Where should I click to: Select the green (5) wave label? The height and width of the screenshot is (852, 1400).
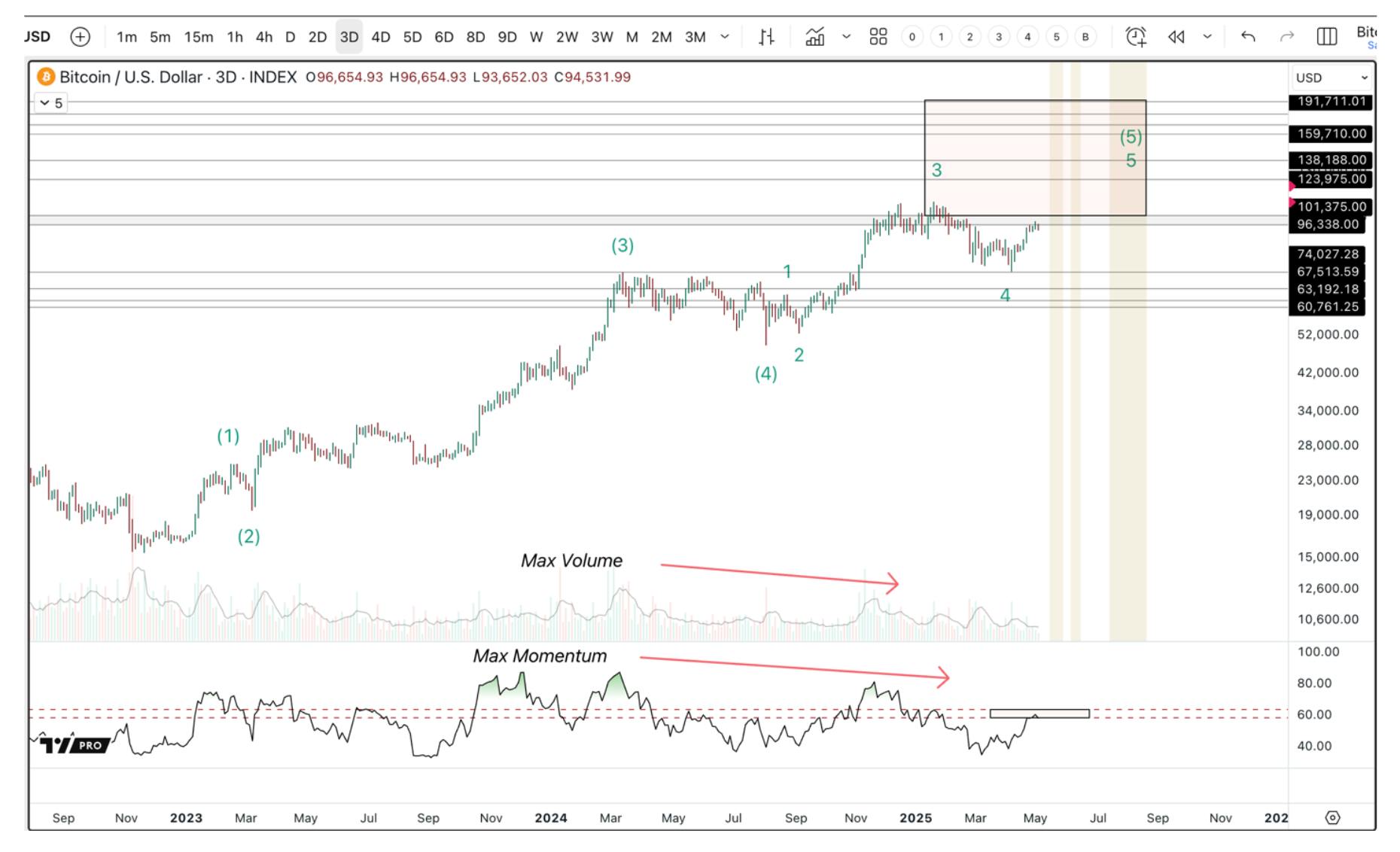[x=1131, y=137]
